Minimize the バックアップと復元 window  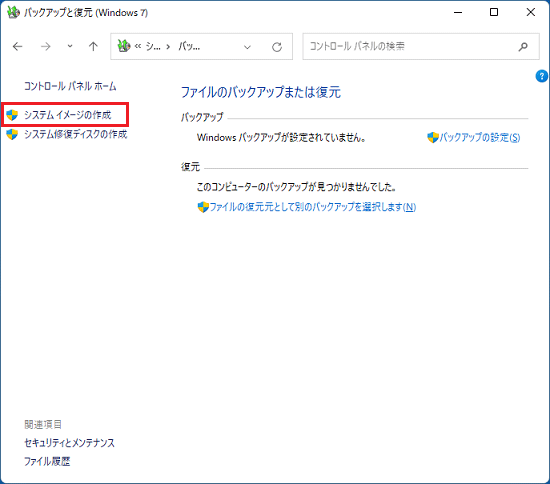[x=458, y=12]
